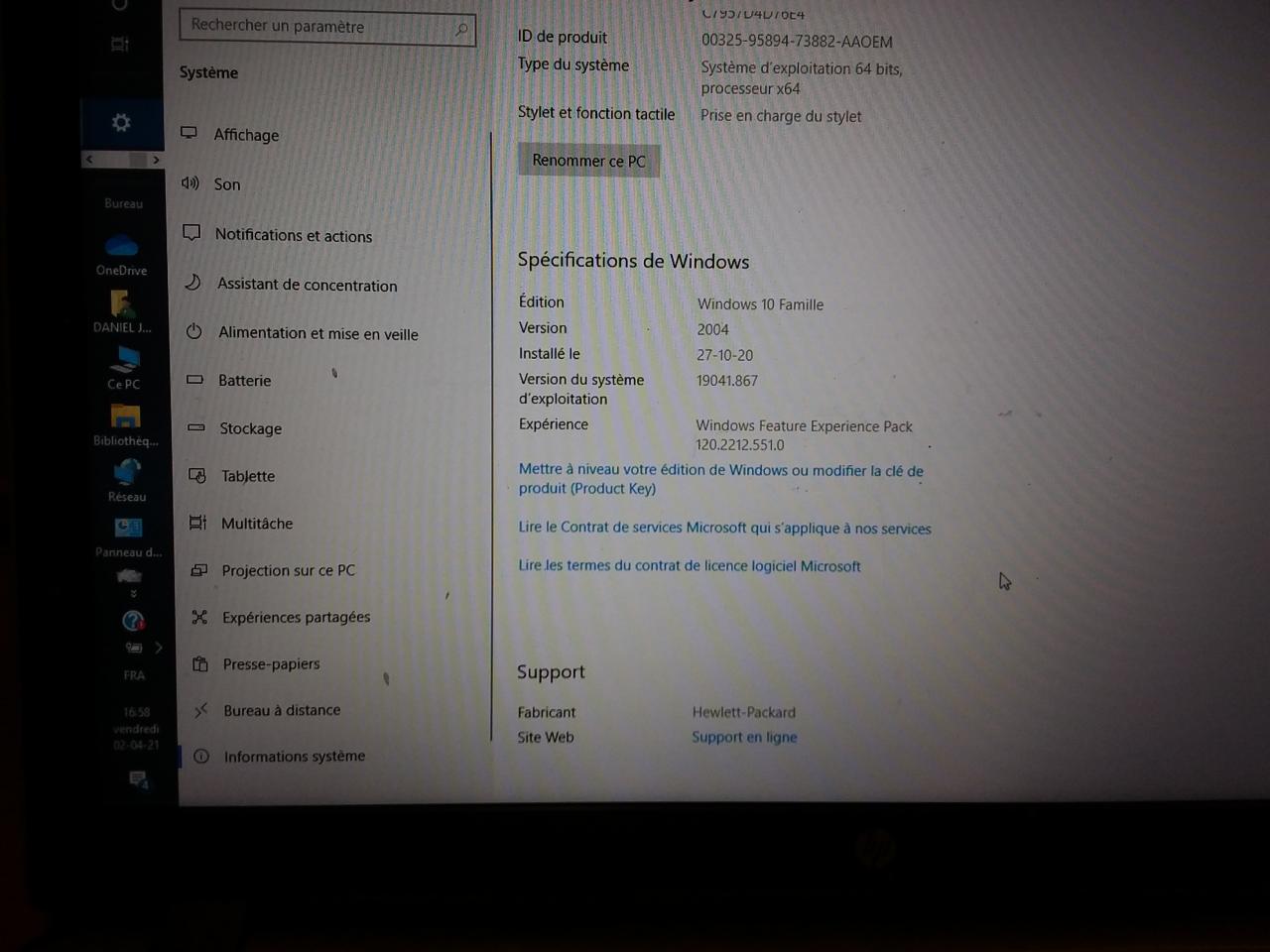Open Presse-papiers settings page
The height and width of the screenshot is (952, 1270).
coord(272,664)
